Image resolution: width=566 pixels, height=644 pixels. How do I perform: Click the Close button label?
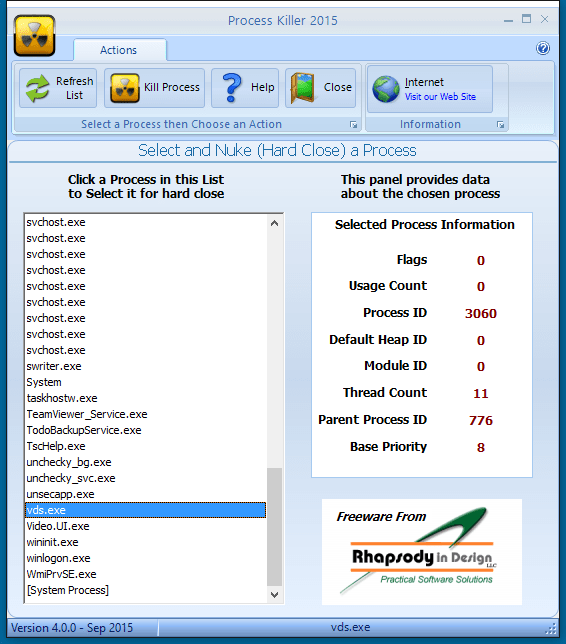click(x=338, y=87)
